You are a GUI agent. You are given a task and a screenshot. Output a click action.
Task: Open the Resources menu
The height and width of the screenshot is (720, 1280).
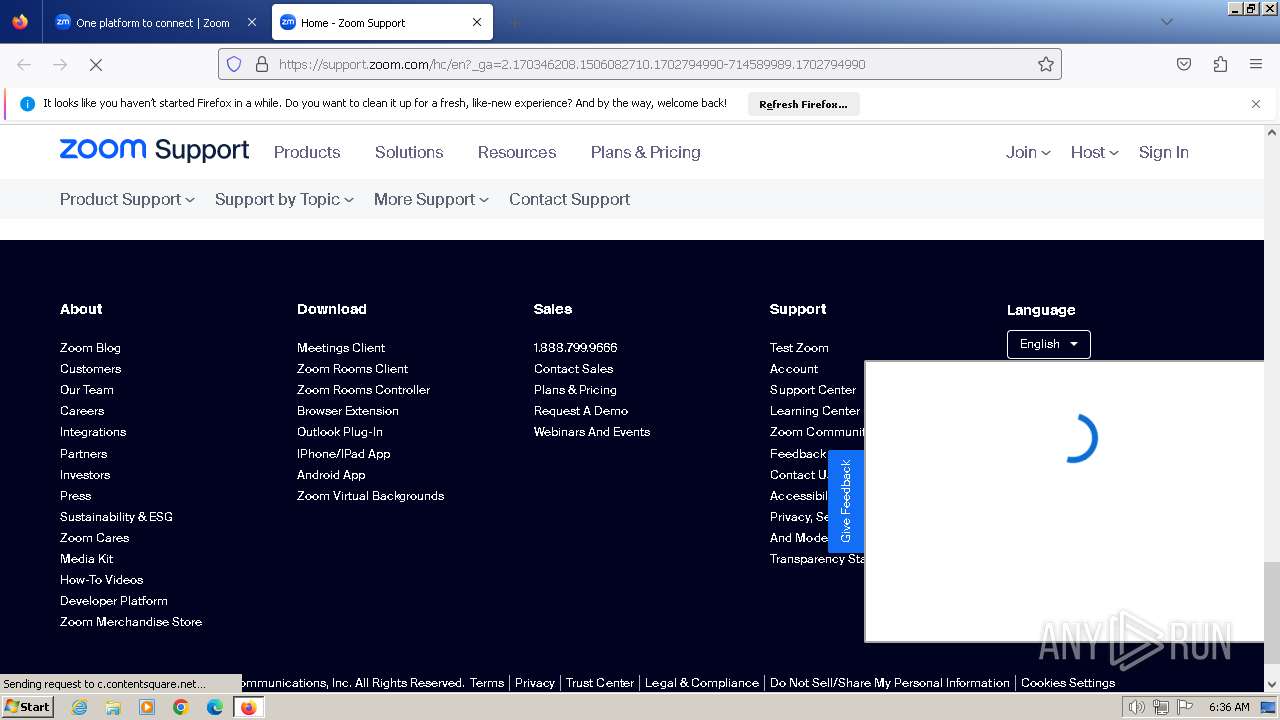pos(517,152)
